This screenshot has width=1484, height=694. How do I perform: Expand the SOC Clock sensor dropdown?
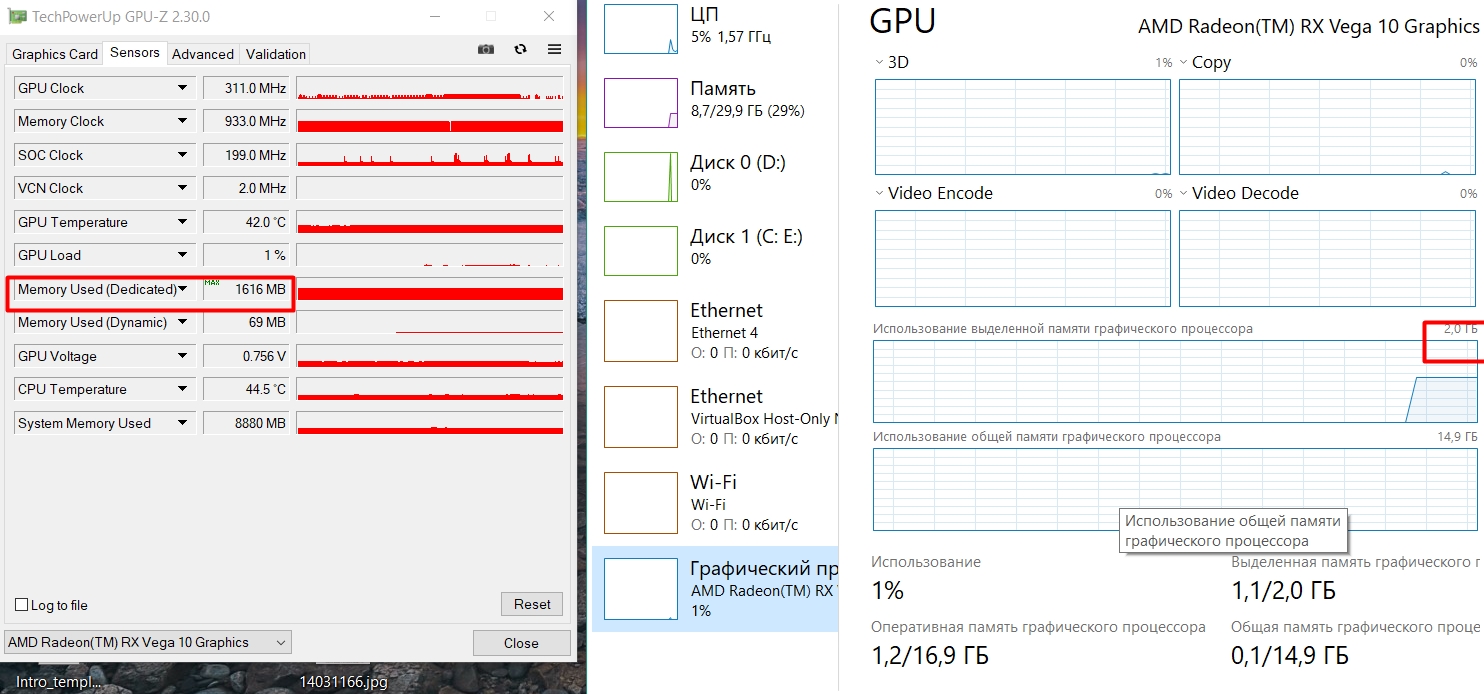182,155
